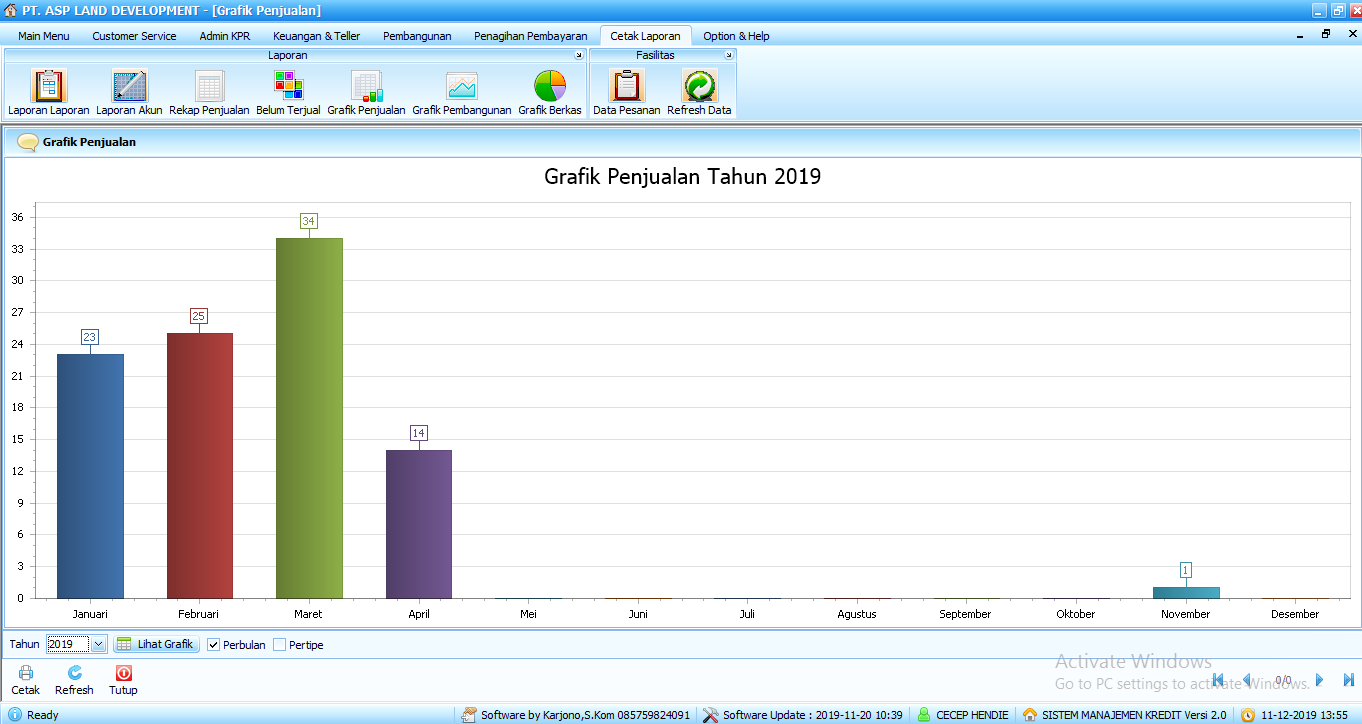
Task: Open Rekap Penjualan report
Action: coord(209,87)
